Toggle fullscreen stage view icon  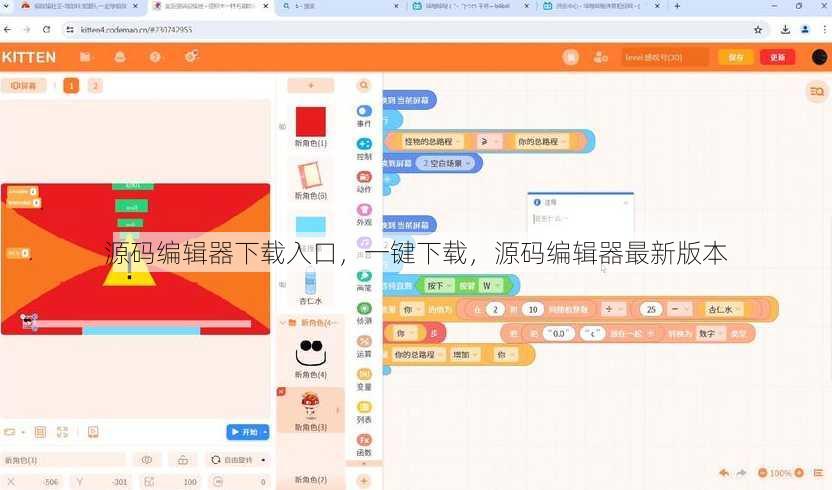pos(63,432)
